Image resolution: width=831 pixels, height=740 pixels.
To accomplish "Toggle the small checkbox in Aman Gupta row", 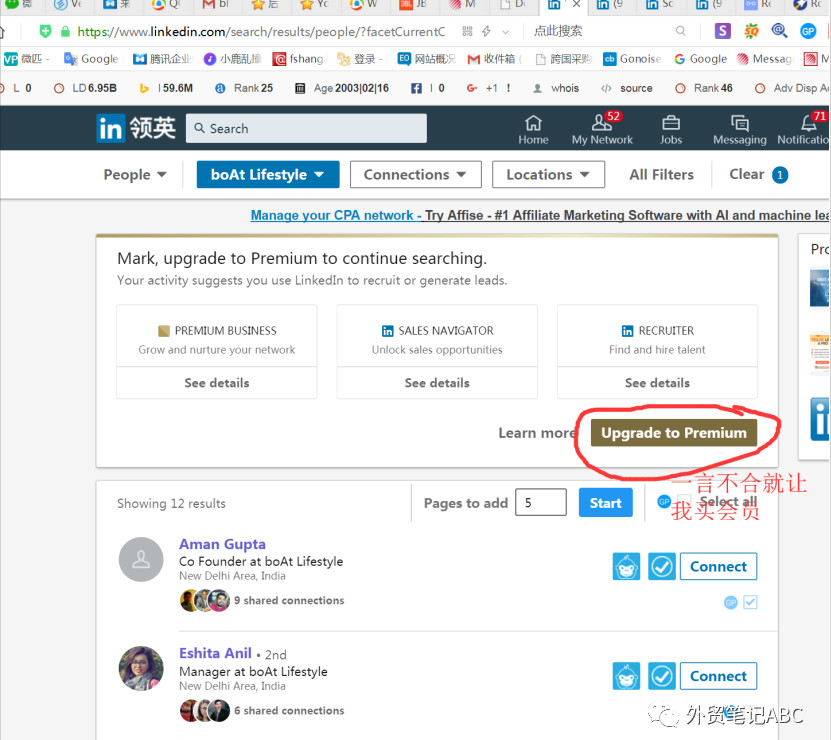I will pyautogui.click(x=750, y=602).
